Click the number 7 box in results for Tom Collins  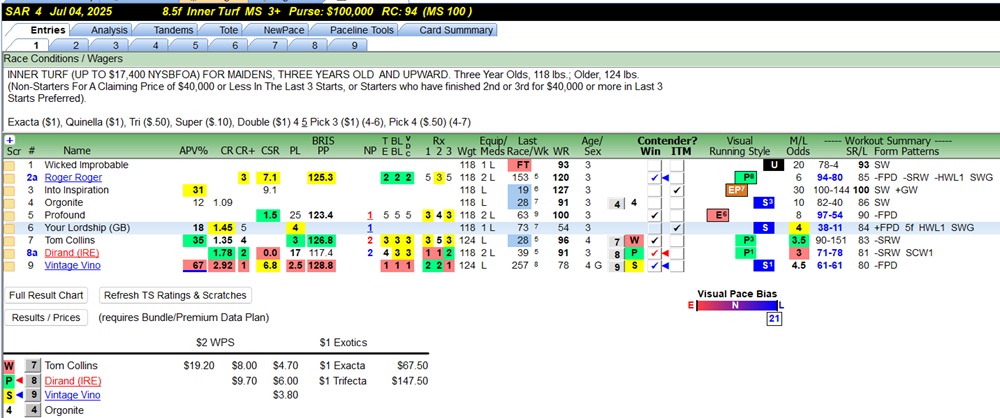point(33,366)
